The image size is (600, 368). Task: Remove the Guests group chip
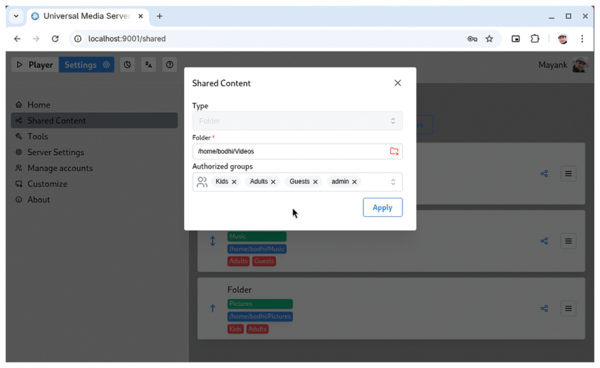(315, 182)
